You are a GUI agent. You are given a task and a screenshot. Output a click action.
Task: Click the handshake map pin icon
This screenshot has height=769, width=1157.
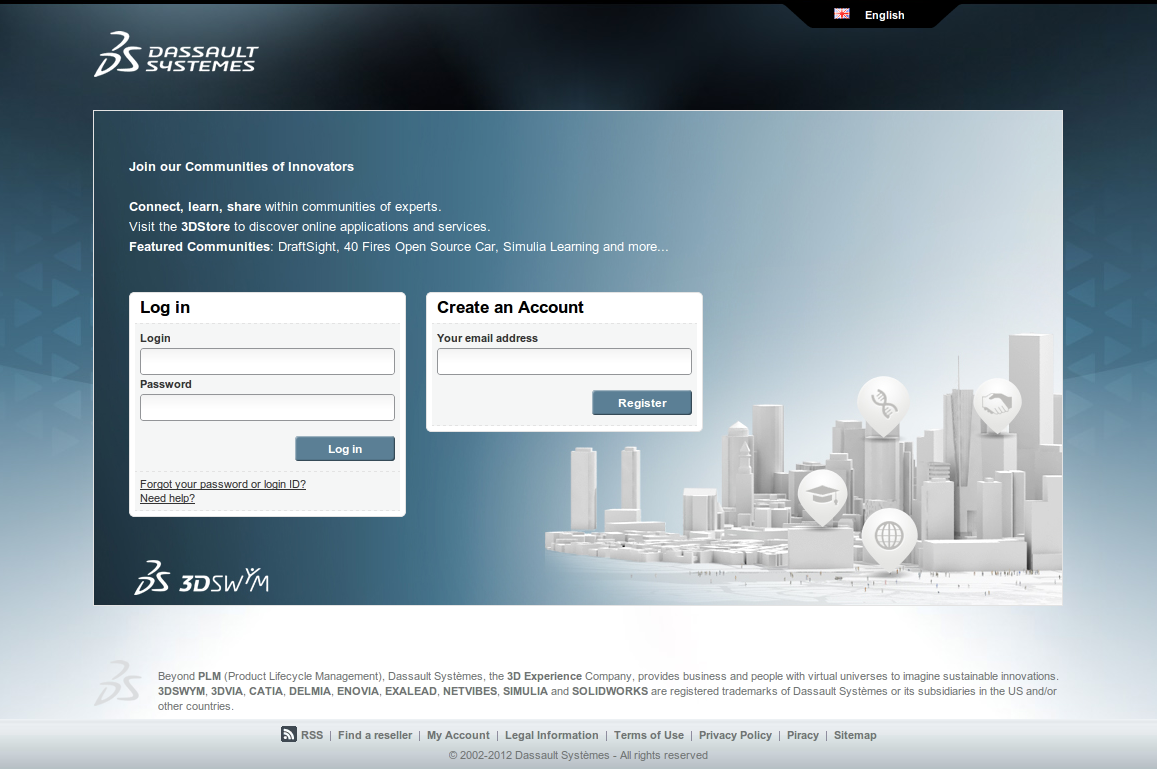(x=996, y=404)
